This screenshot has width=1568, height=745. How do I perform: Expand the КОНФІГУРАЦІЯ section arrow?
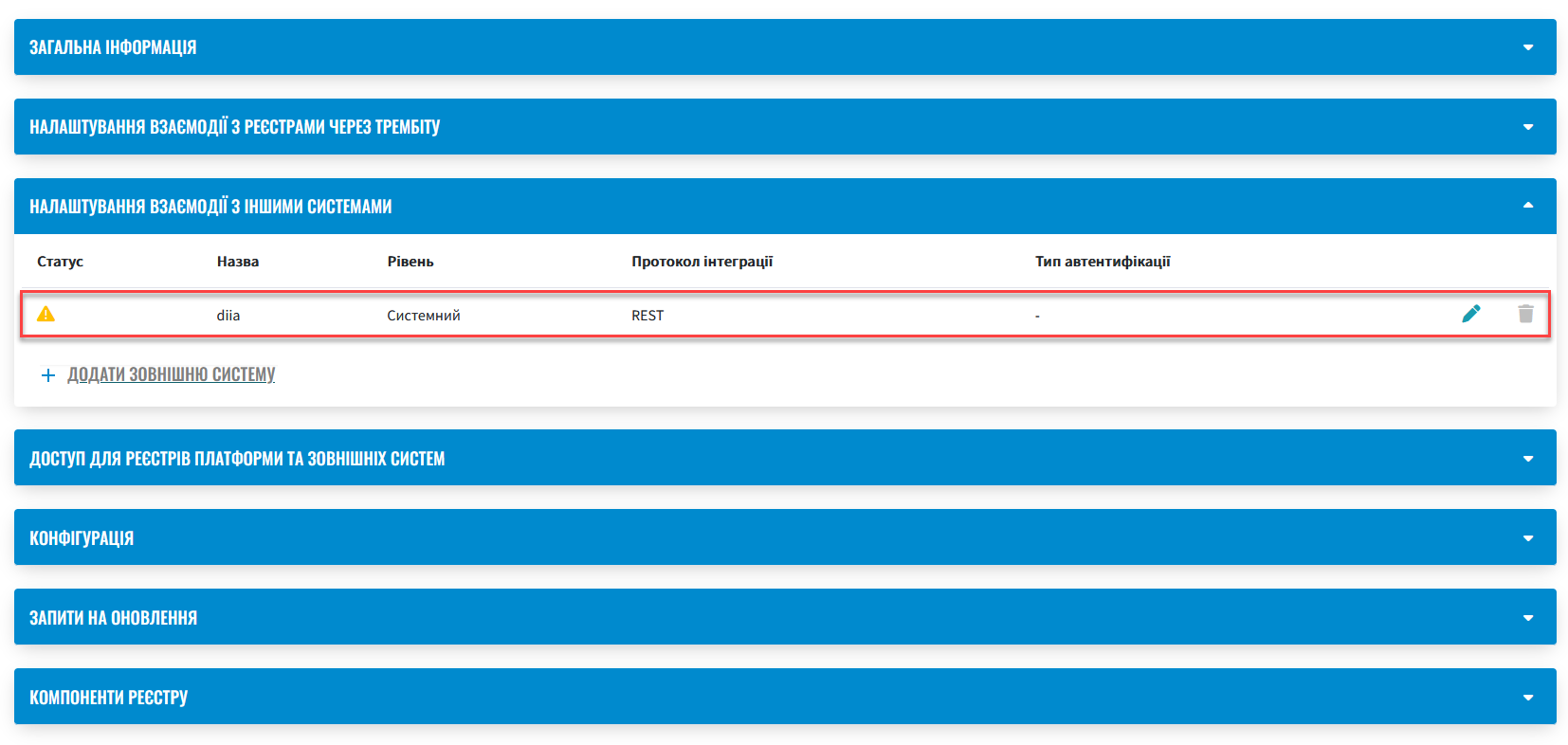1528,538
